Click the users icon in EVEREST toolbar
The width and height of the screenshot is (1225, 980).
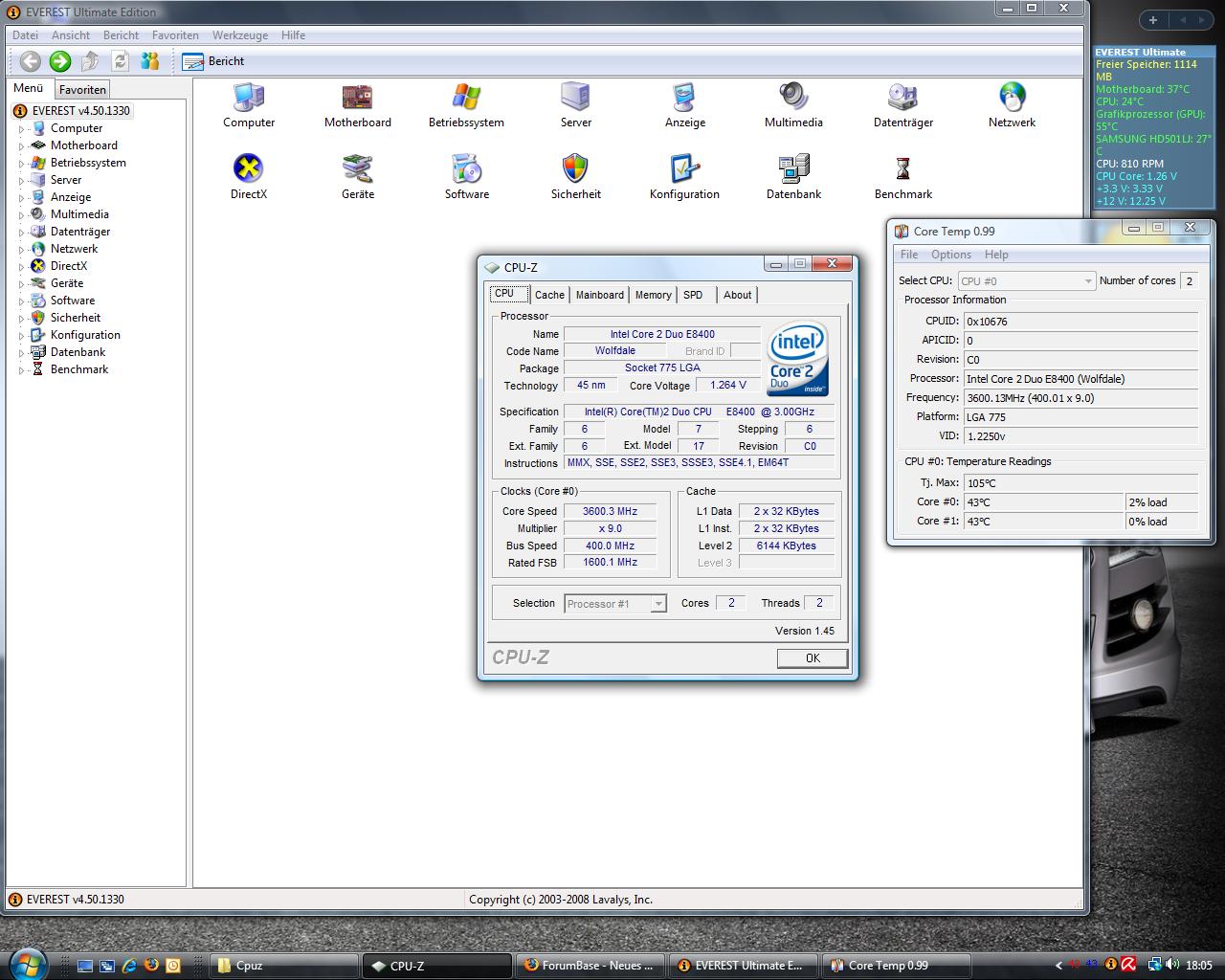[x=149, y=61]
